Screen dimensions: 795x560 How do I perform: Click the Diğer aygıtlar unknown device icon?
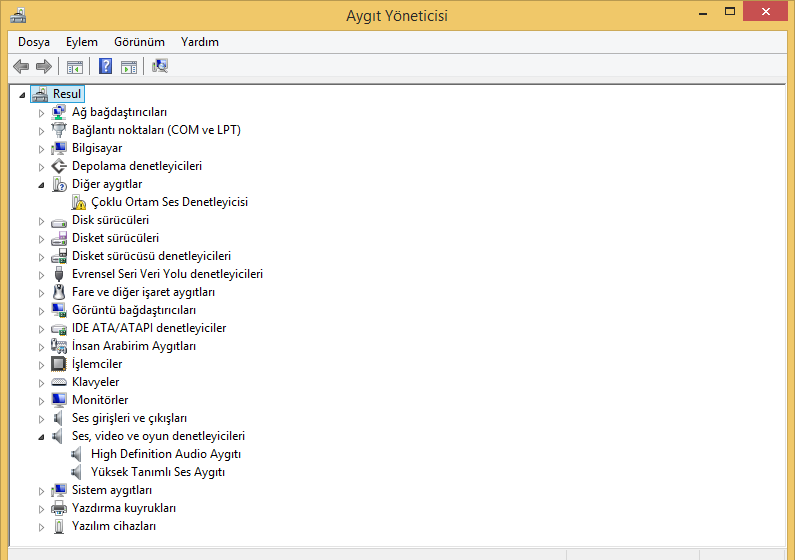[x=59, y=184]
